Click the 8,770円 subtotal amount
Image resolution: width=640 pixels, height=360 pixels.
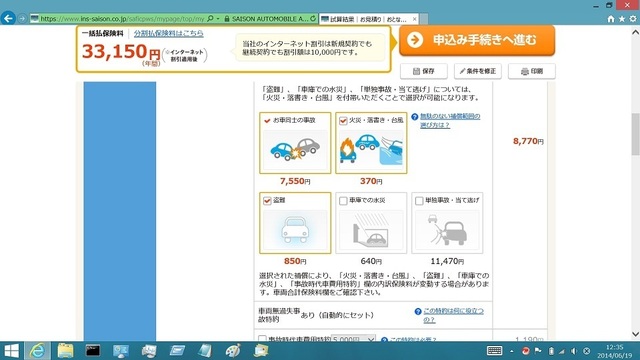coord(528,141)
